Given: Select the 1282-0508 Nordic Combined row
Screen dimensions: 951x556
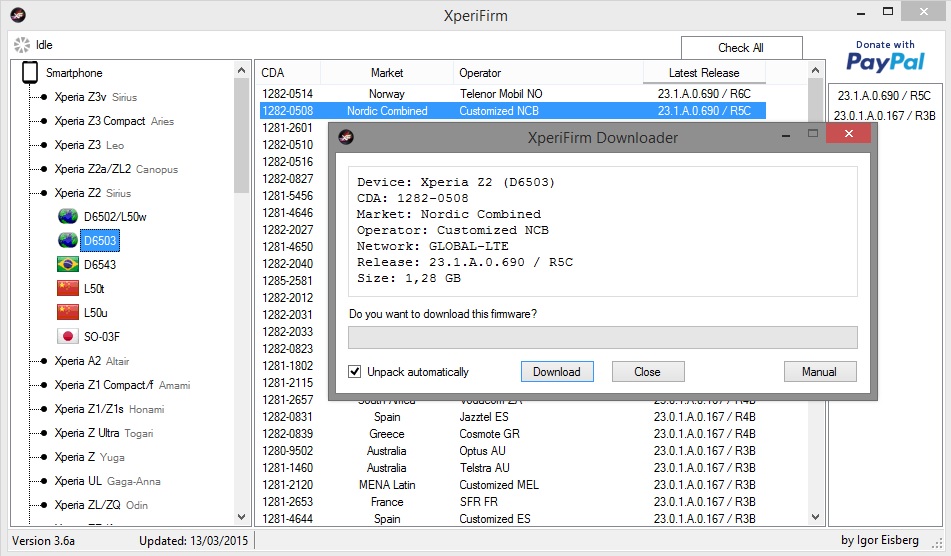Looking at the screenshot, I should tap(512, 111).
